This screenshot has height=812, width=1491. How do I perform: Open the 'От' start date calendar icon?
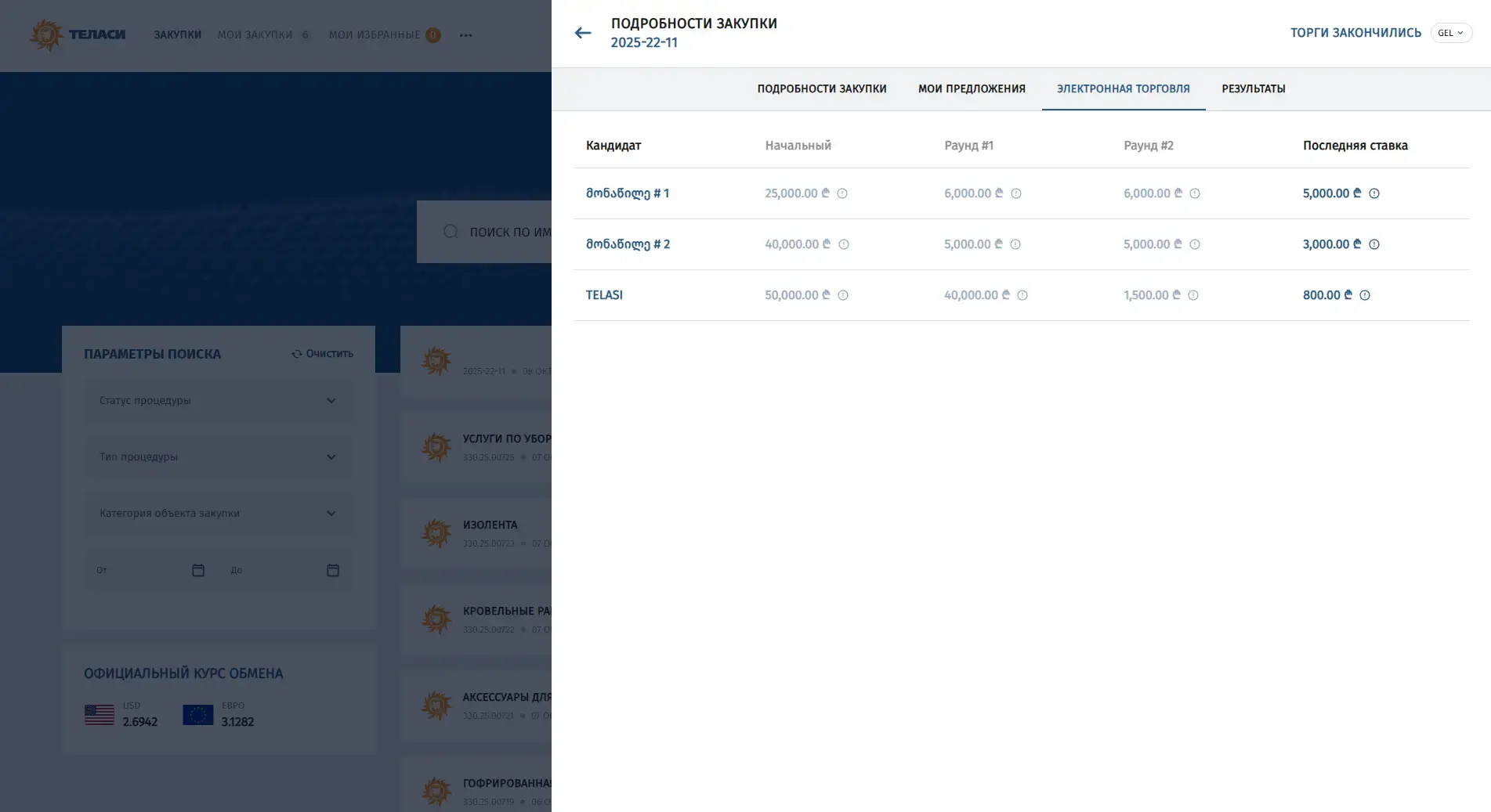(x=198, y=570)
